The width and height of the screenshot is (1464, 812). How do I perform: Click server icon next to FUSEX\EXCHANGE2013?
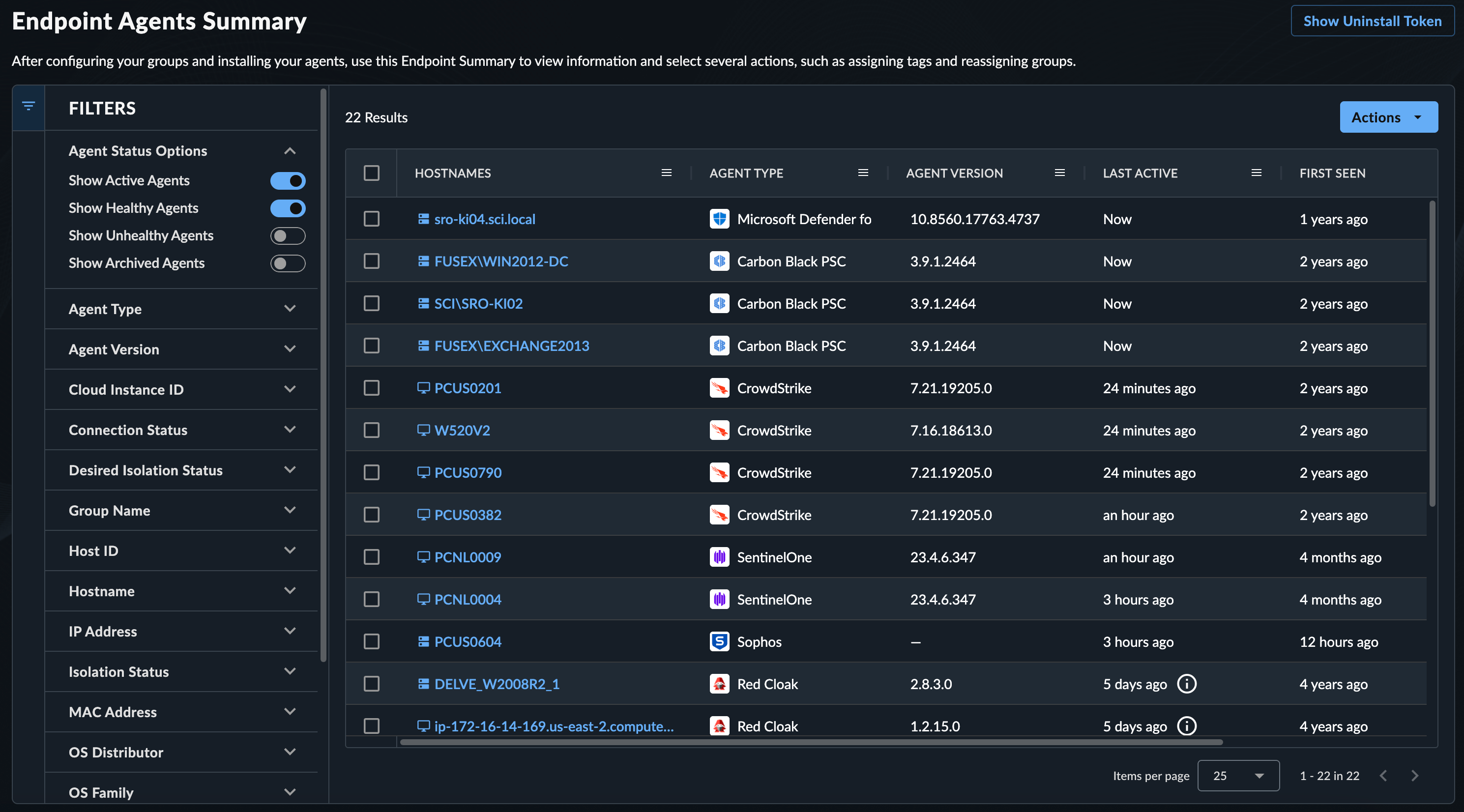[423, 346]
